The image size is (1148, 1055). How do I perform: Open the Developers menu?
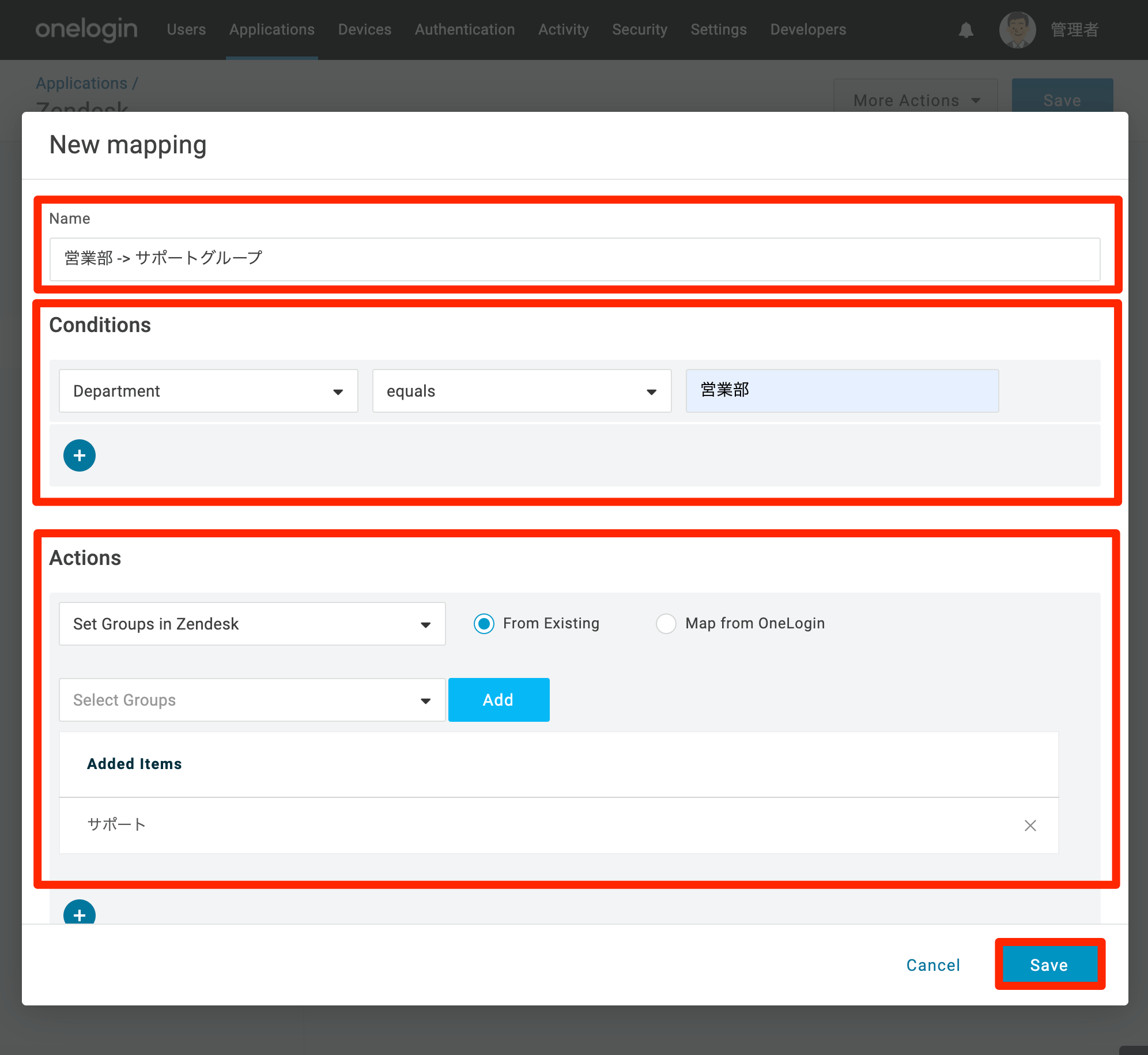(x=808, y=29)
